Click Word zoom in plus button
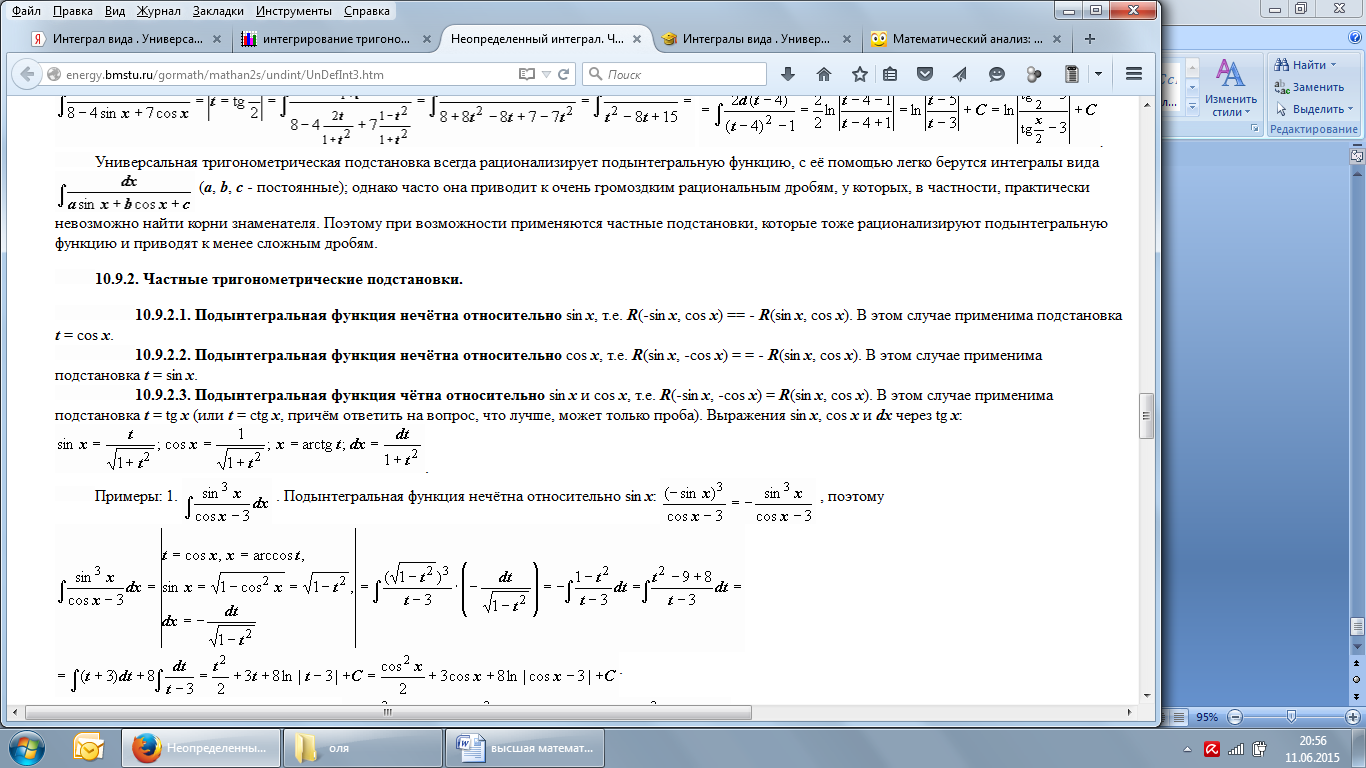This screenshot has width=1366, height=768. (1353, 718)
